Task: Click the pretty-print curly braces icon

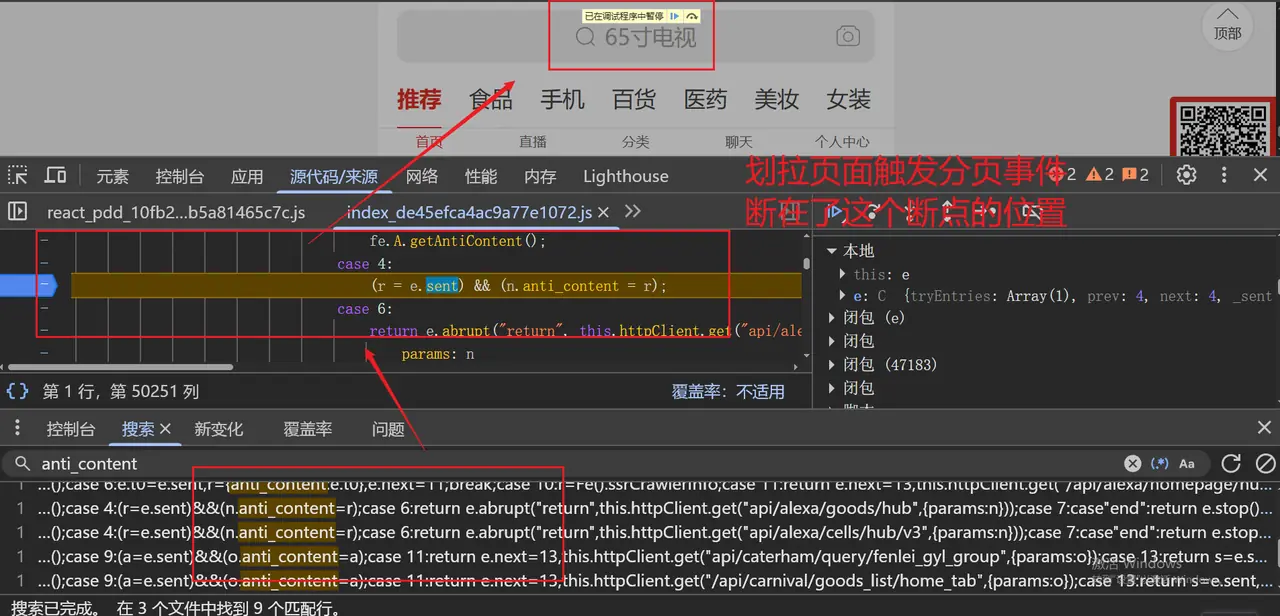Action: coord(17,391)
